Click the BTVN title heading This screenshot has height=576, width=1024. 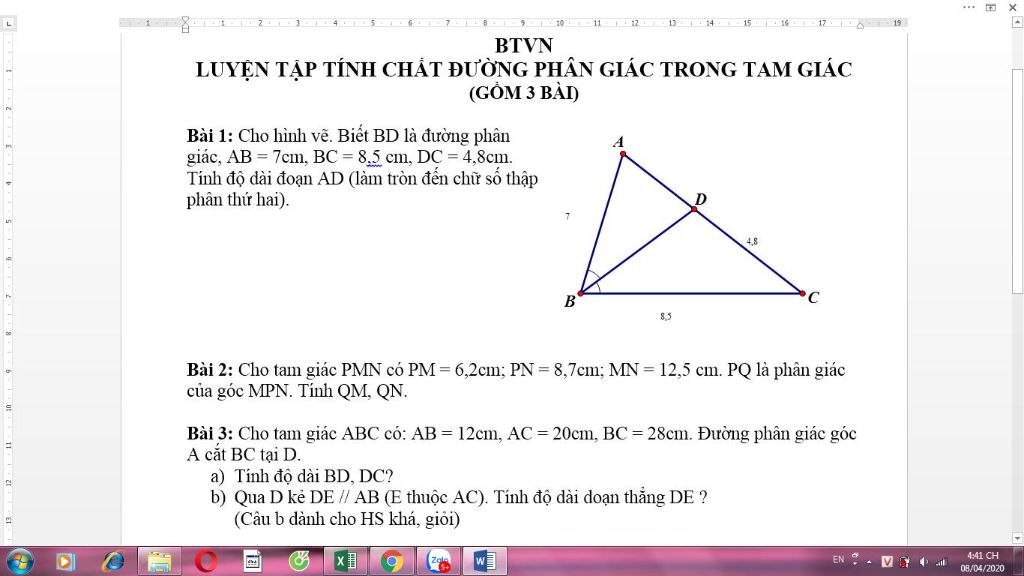[524, 46]
